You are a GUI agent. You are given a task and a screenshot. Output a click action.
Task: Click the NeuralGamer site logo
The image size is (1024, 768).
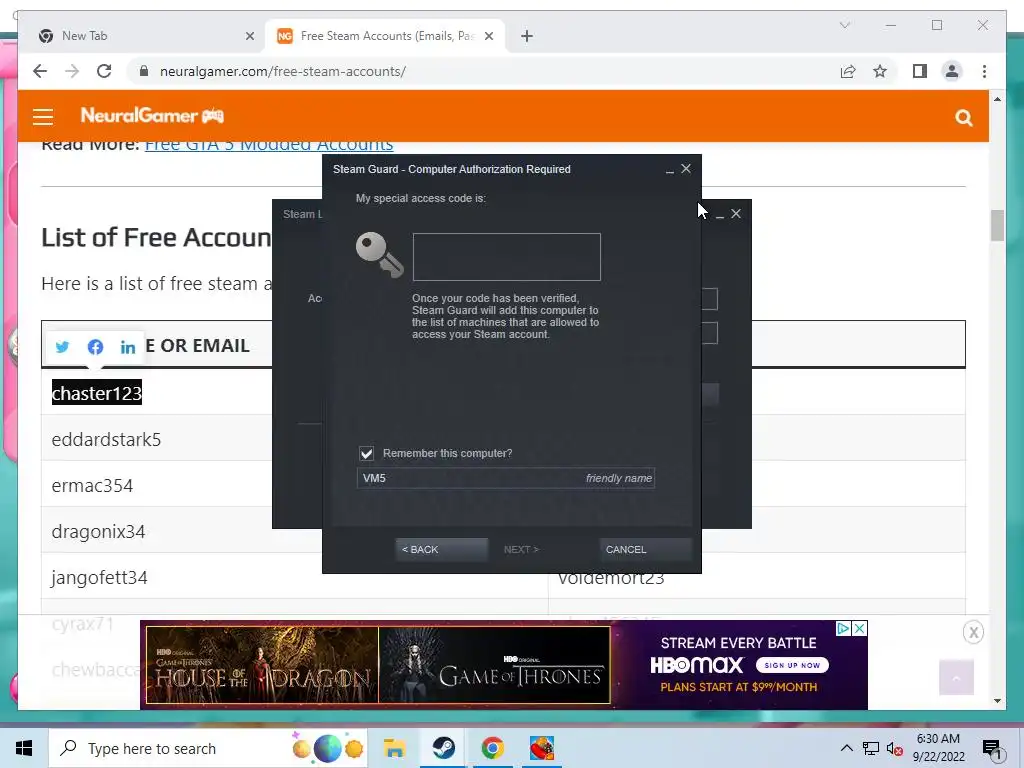click(152, 116)
